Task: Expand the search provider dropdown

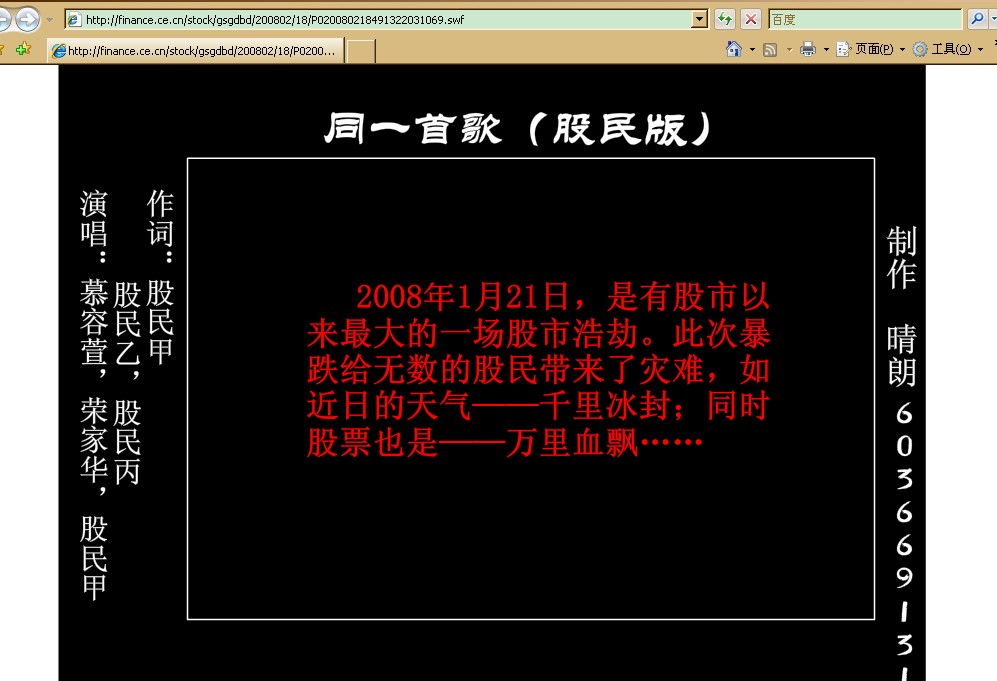Action: [x=992, y=18]
